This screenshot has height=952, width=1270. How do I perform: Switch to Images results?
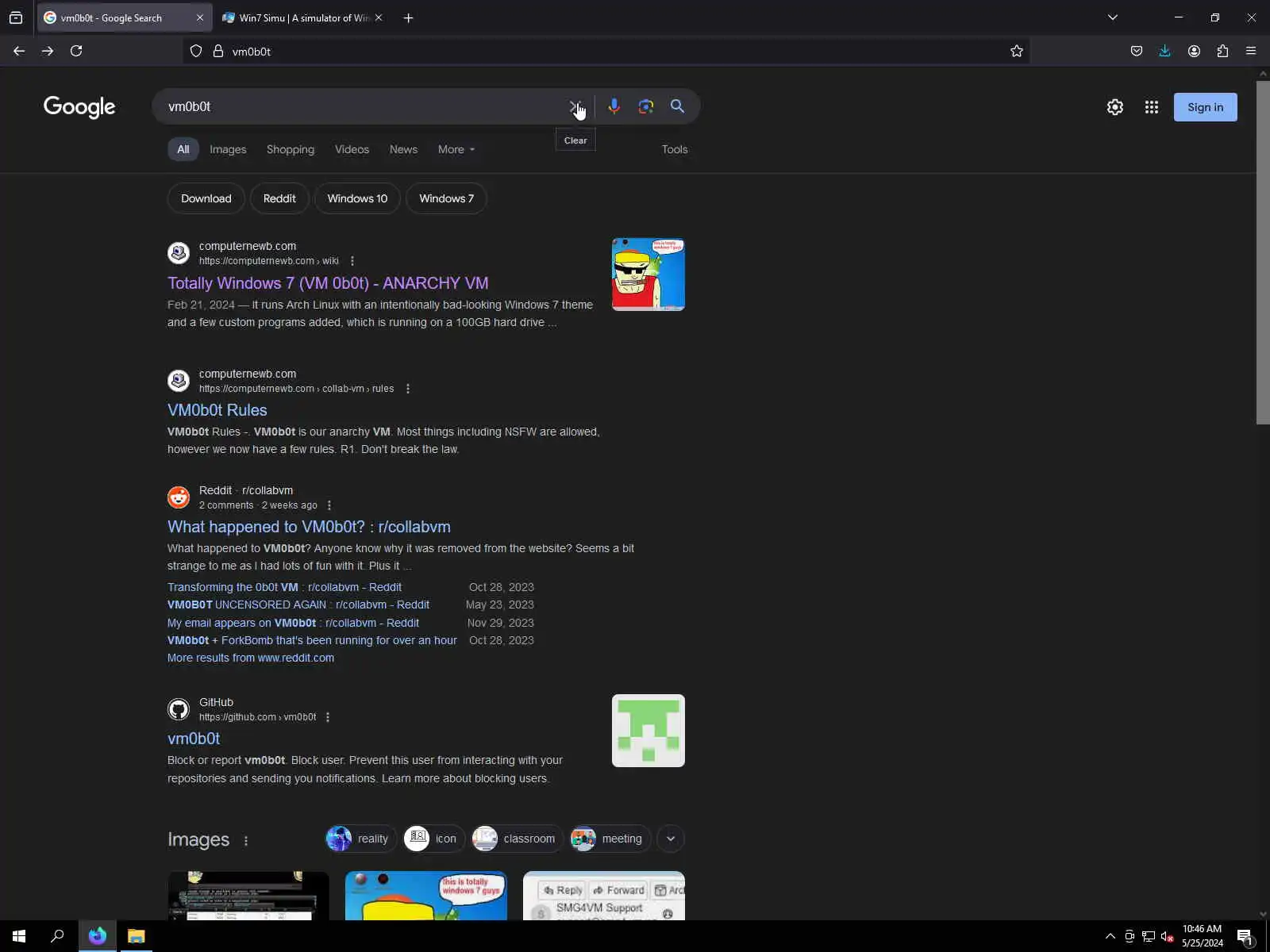point(228,149)
